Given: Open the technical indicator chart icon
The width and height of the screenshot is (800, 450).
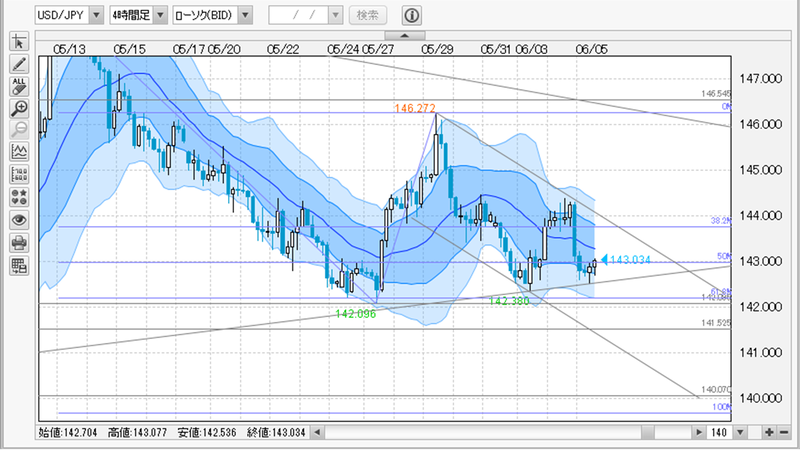Looking at the screenshot, I should point(18,153).
